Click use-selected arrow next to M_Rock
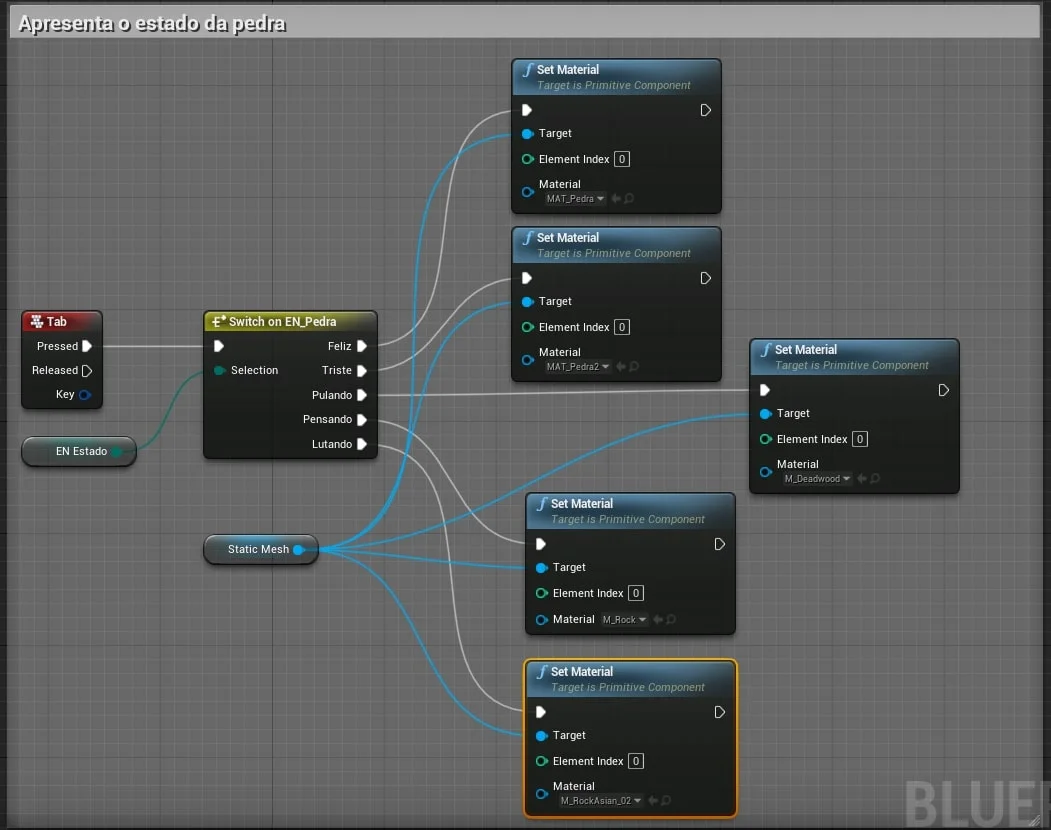The height and width of the screenshot is (830, 1051). (658, 619)
